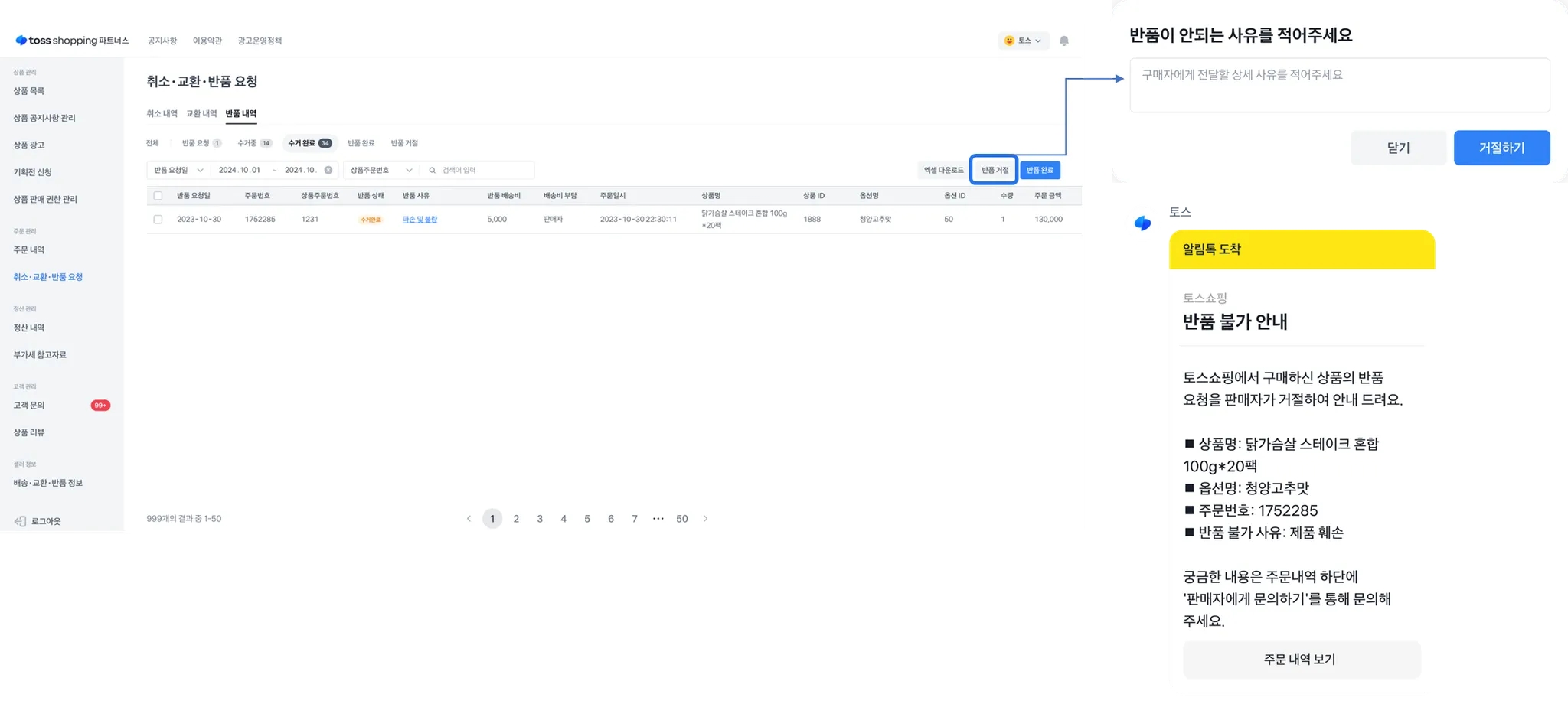Click the 반품 거절 button
The height and width of the screenshot is (717, 1568).
(994, 170)
